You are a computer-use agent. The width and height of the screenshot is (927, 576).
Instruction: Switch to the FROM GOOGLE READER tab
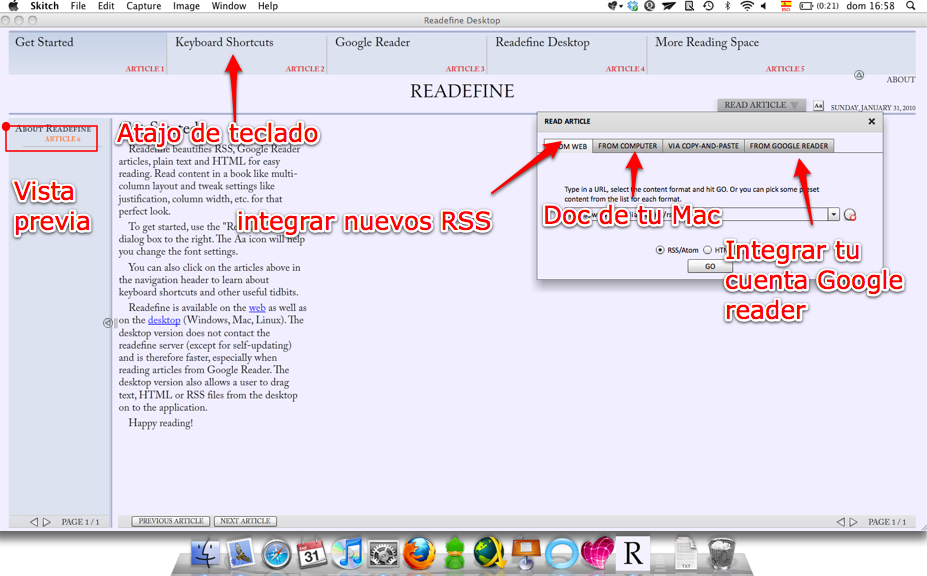789,146
